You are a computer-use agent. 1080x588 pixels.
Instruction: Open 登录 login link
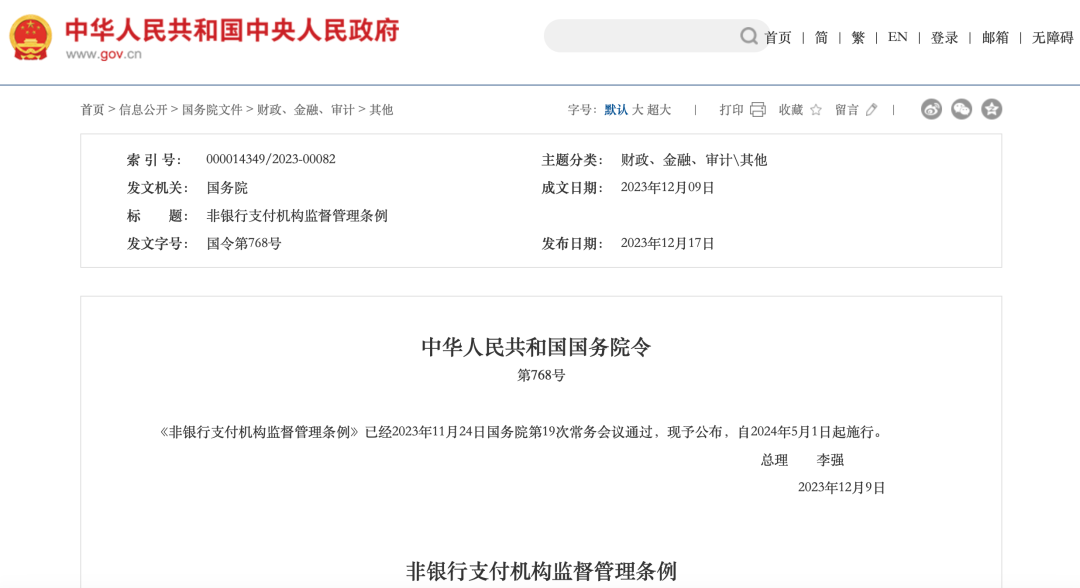pyautogui.click(x=944, y=37)
